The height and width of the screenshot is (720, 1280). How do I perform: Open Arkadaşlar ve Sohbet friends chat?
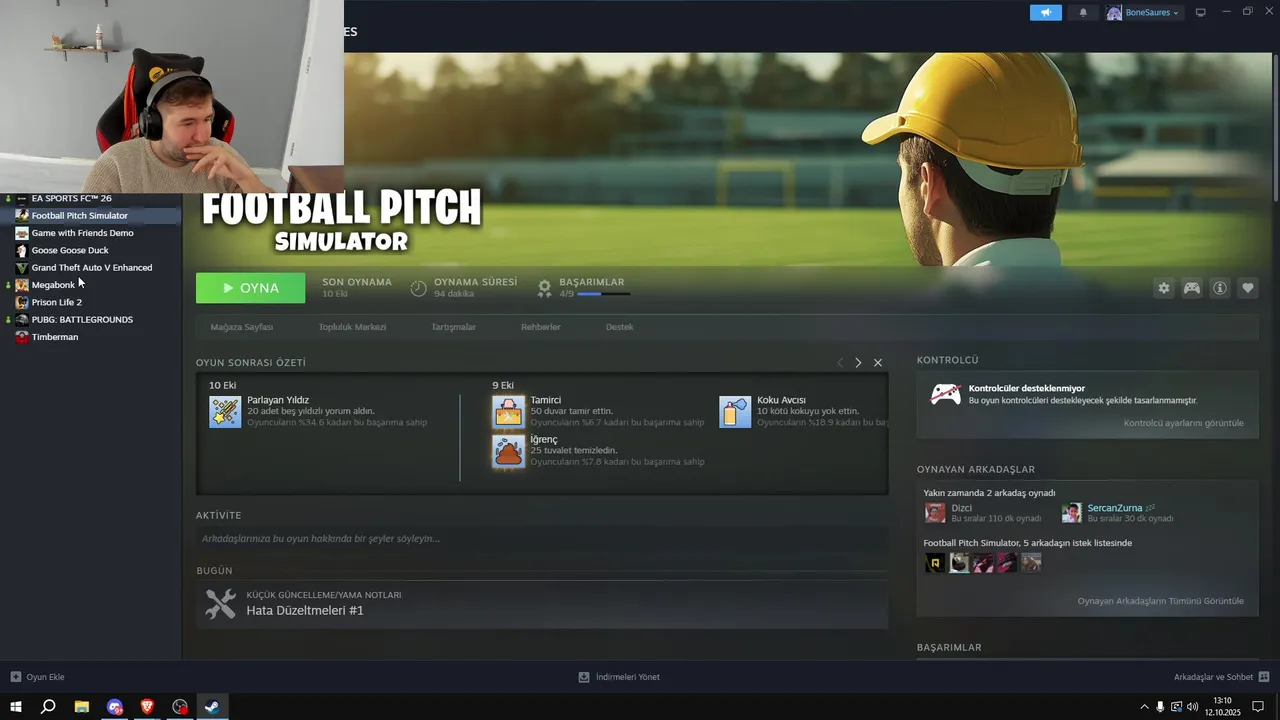tap(1221, 677)
